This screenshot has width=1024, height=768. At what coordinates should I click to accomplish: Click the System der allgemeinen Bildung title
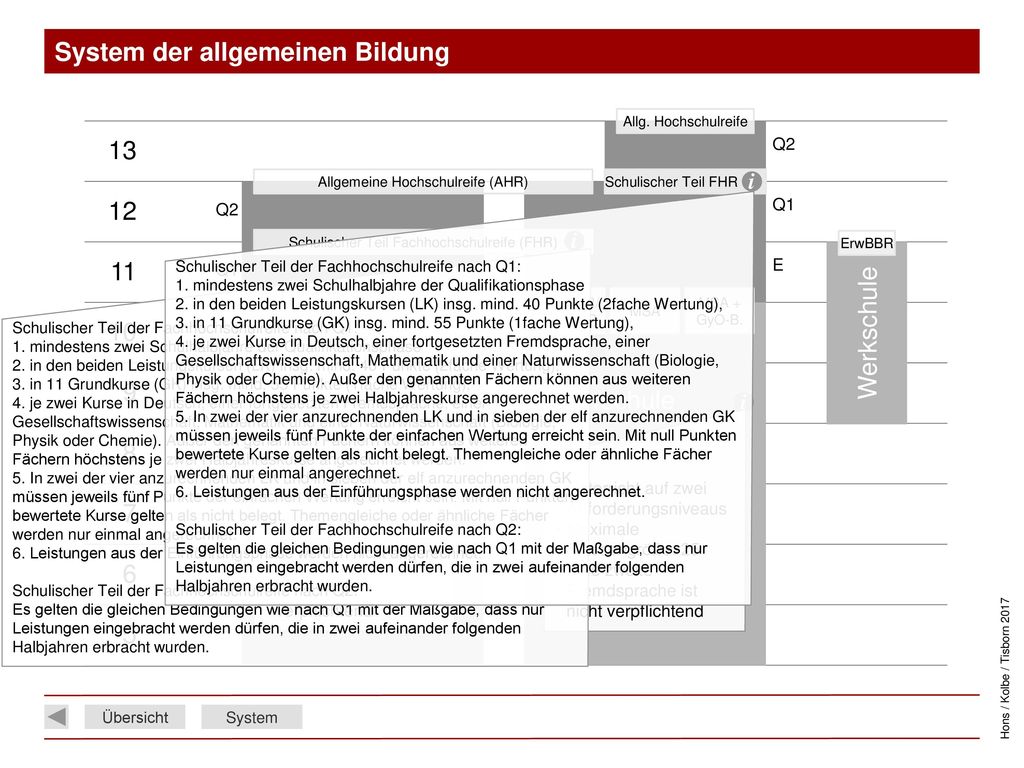252,52
